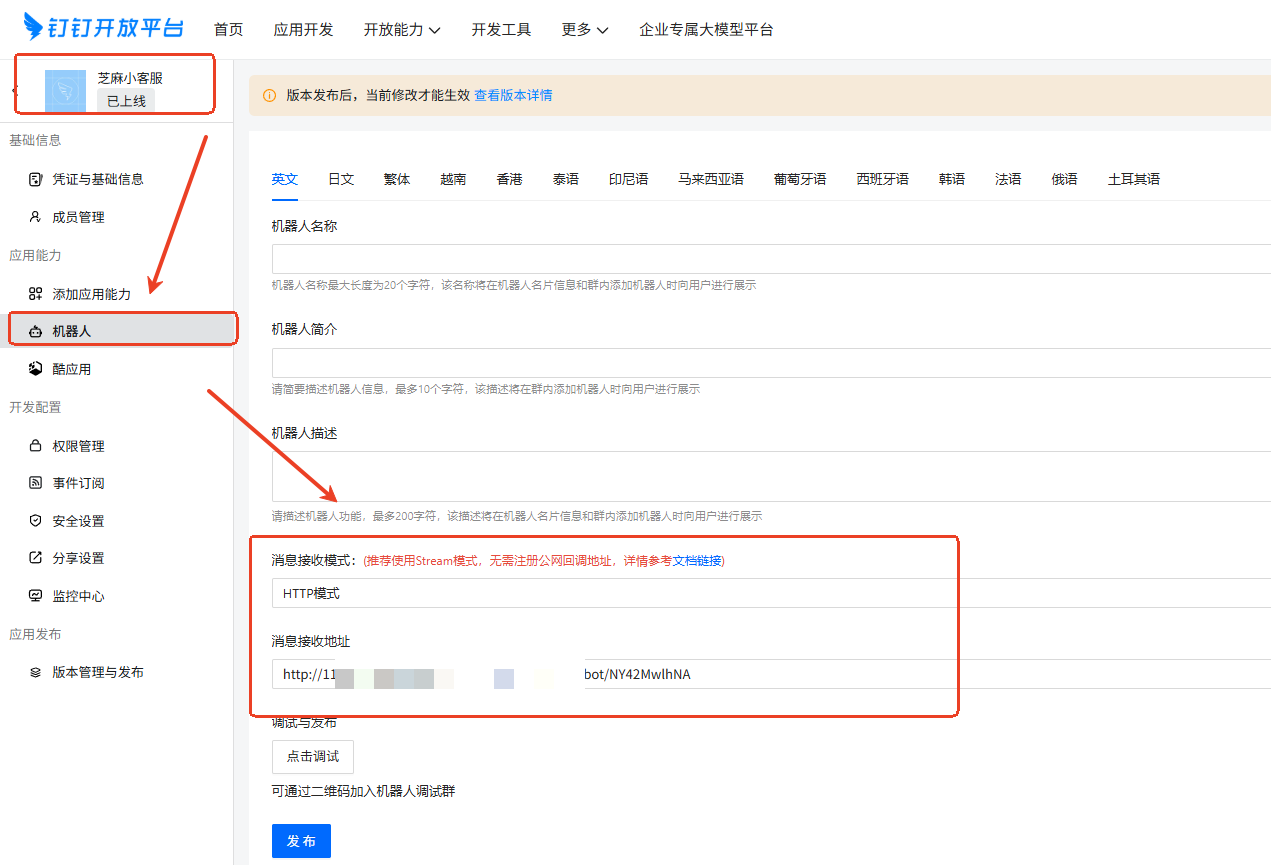This screenshot has width=1271, height=865.
Task: Click the 权限管理 lock icon
Action: 36,446
